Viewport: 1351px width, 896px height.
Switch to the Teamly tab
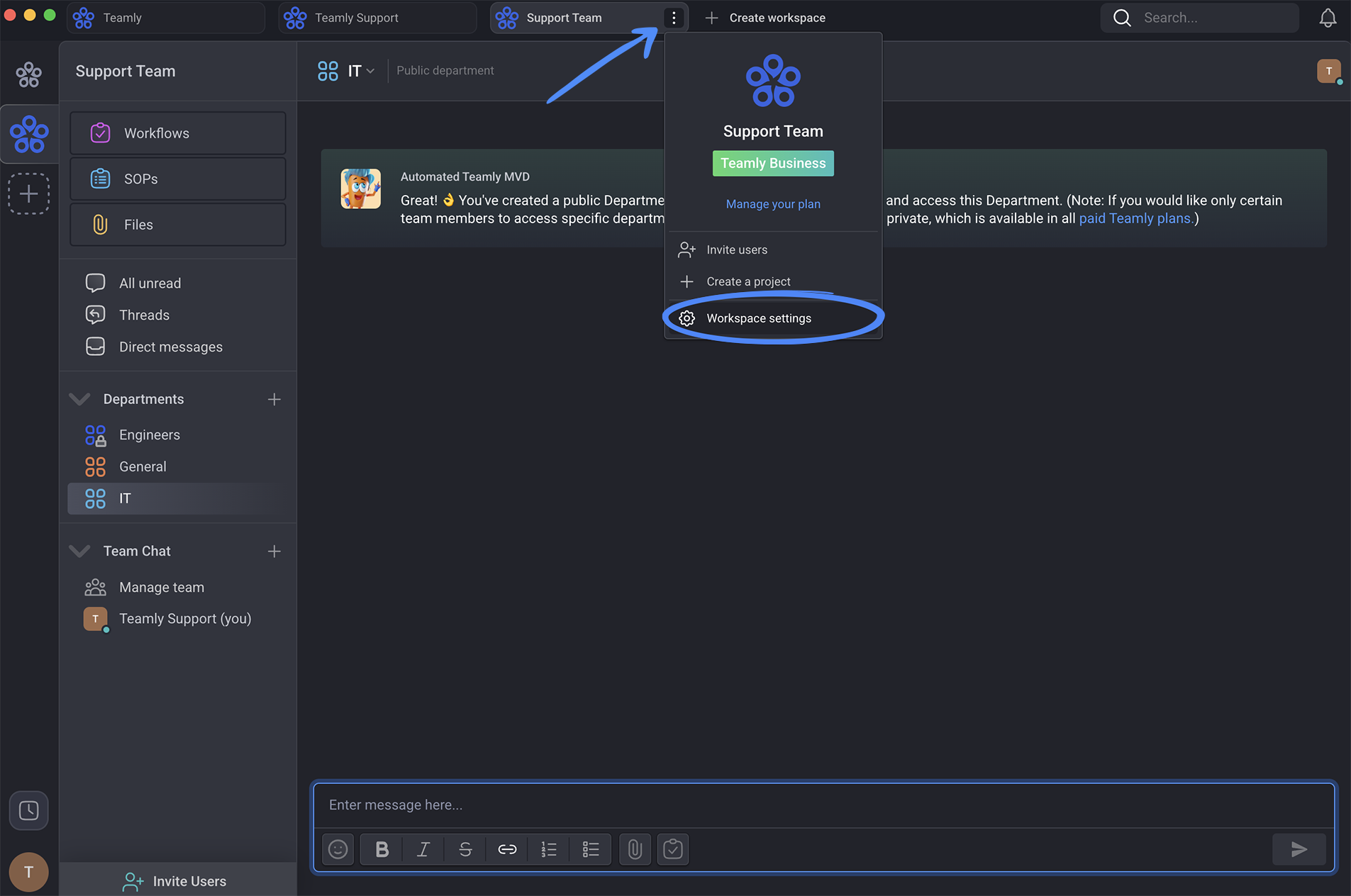166,18
